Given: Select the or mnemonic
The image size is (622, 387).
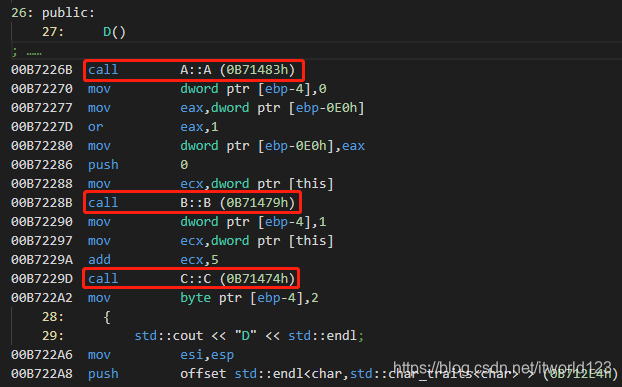Looking at the screenshot, I should tap(95, 127).
